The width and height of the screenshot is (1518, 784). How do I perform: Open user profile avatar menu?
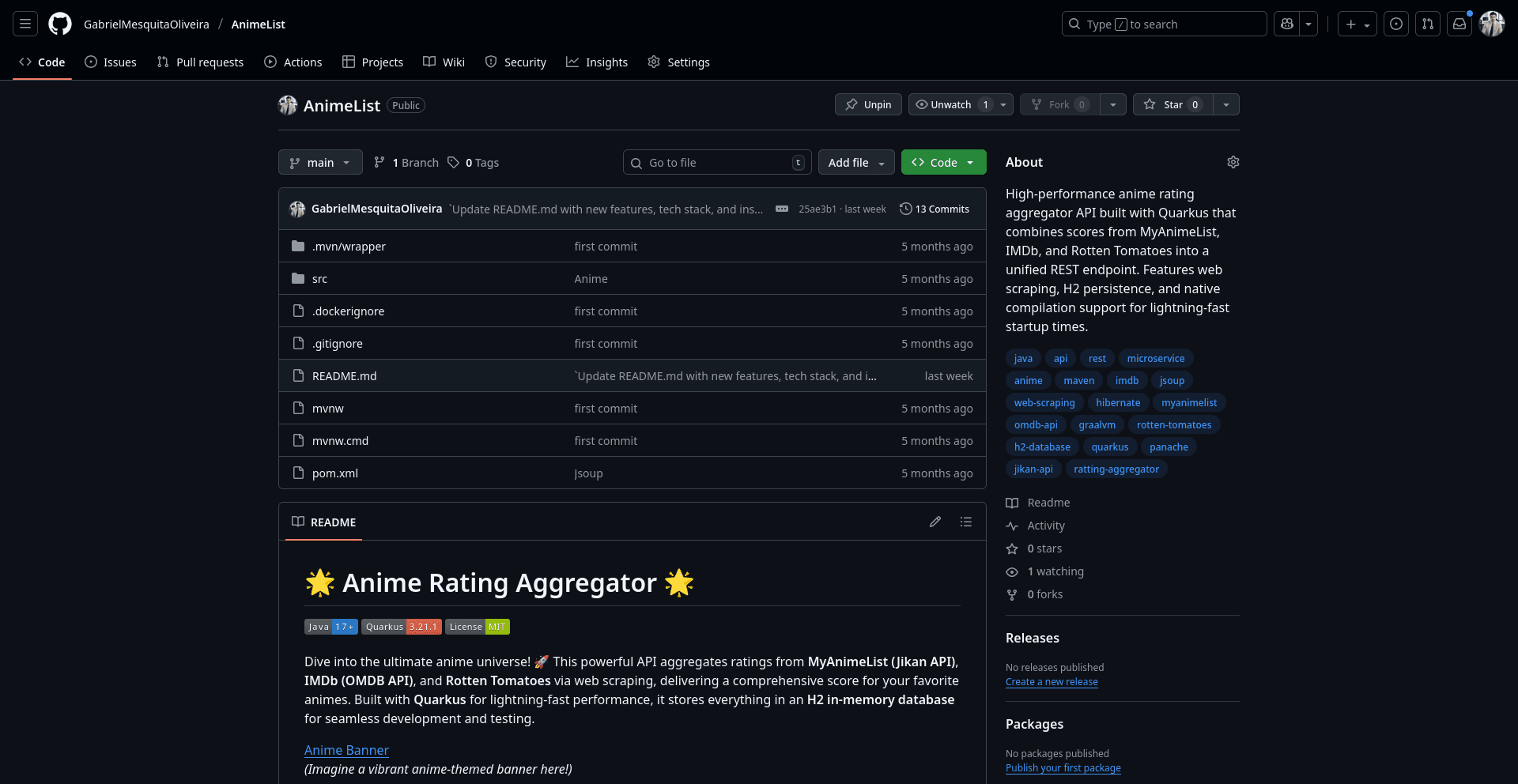click(1492, 24)
